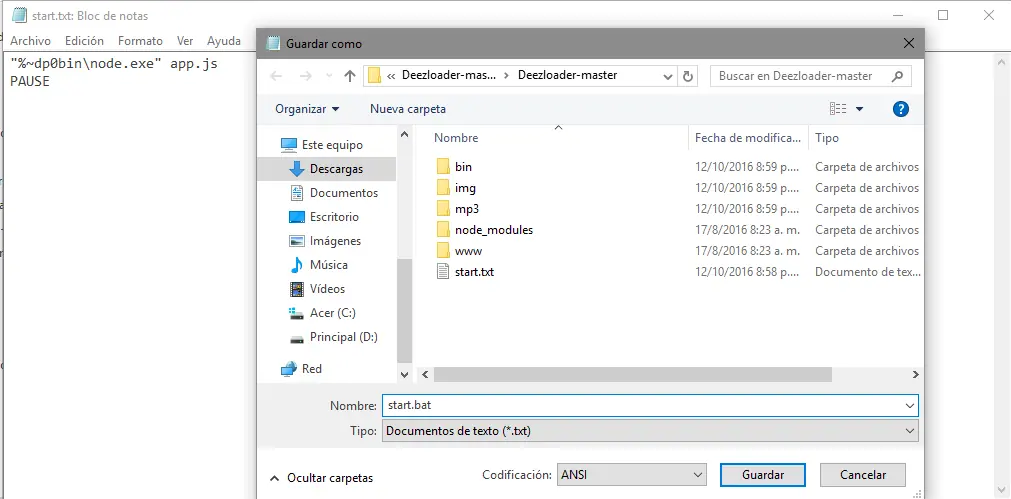The width and height of the screenshot is (1011, 499).
Task: Expand the Nombre filename dropdown arrow
Action: point(910,406)
